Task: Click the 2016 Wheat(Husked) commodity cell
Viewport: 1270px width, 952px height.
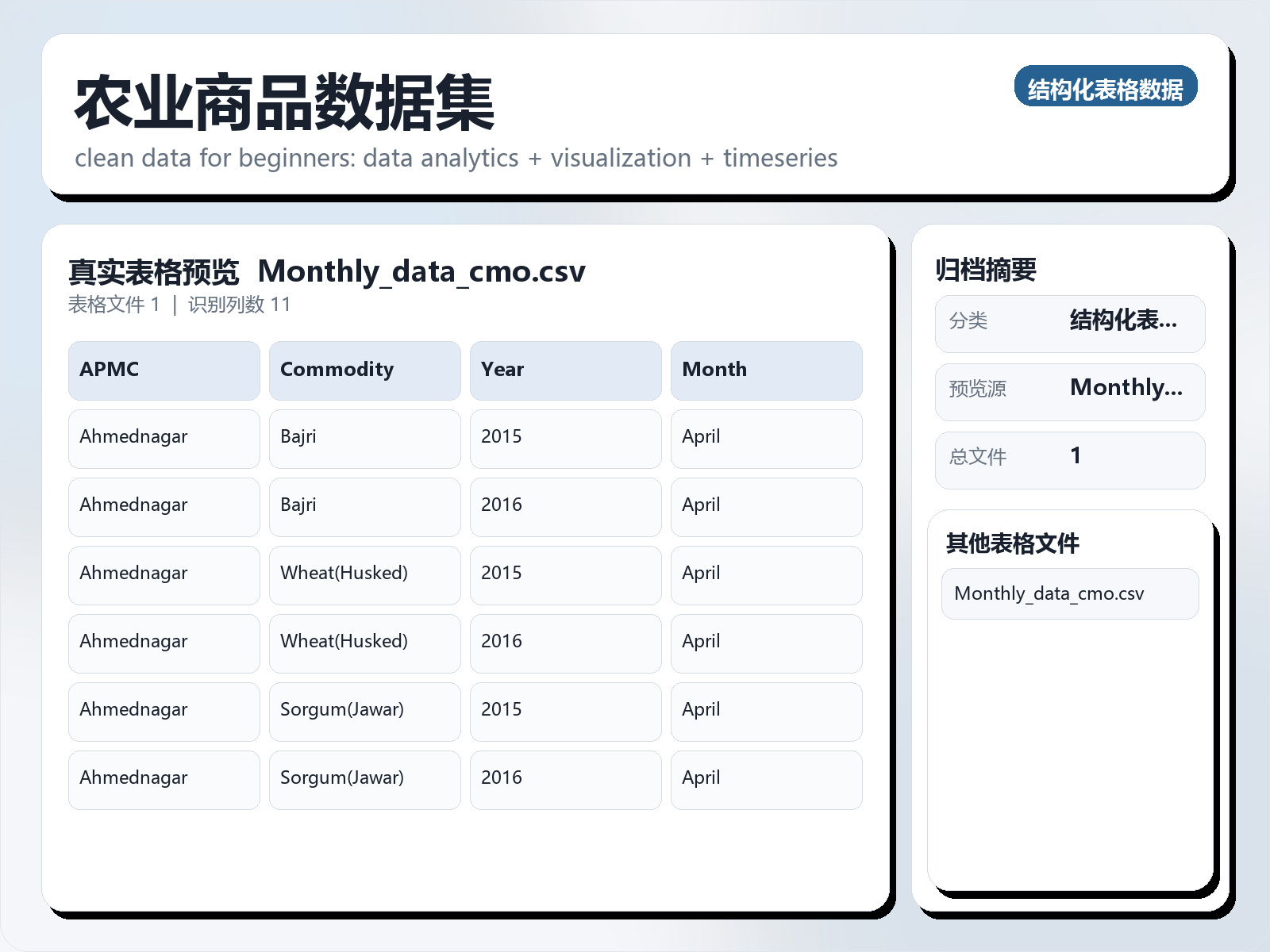Action: [x=364, y=643]
